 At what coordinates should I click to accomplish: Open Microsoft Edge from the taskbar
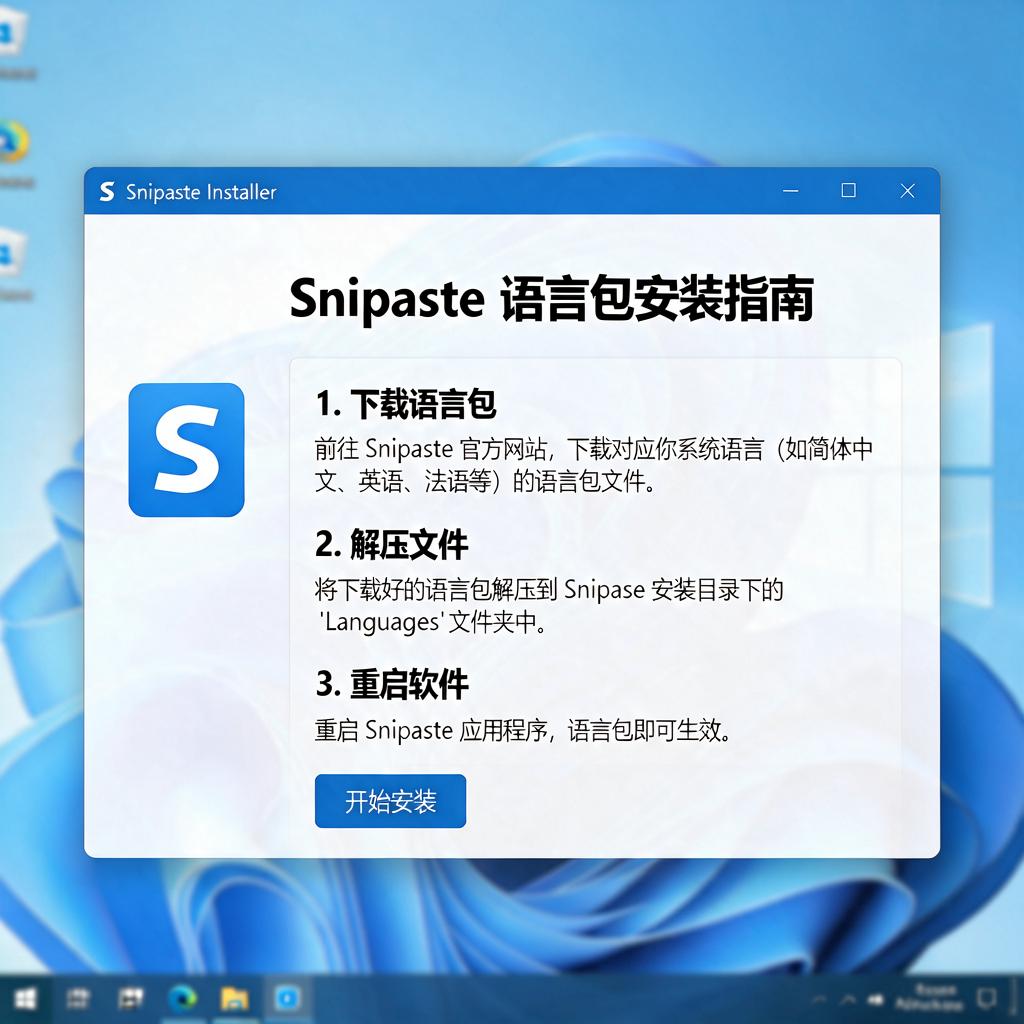(182, 999)
